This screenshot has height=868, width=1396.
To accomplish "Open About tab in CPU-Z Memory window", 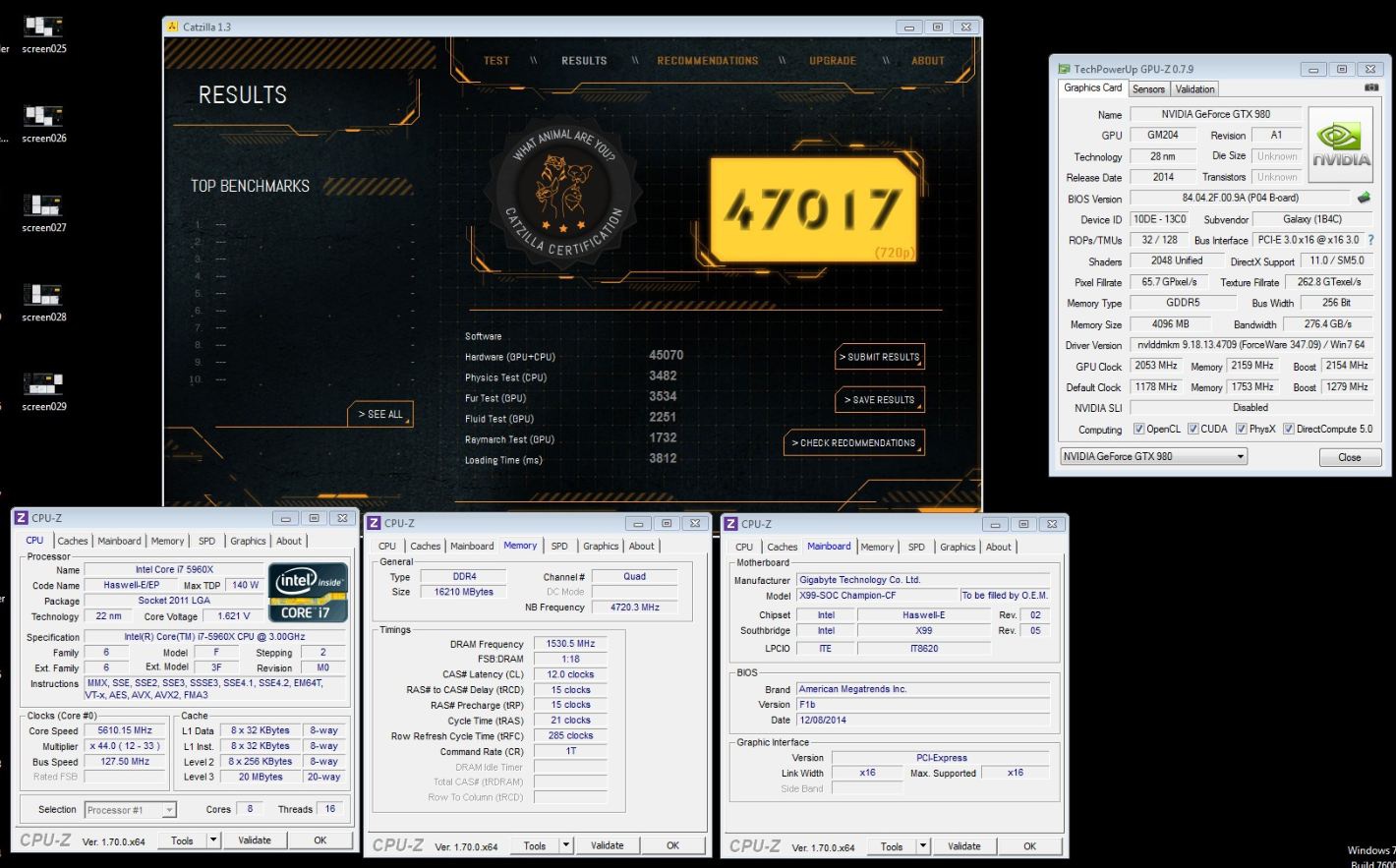I will (x=642, y=546).
